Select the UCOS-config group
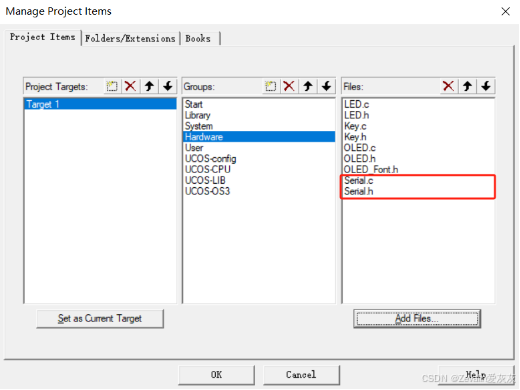 click(x=259, y=159)
